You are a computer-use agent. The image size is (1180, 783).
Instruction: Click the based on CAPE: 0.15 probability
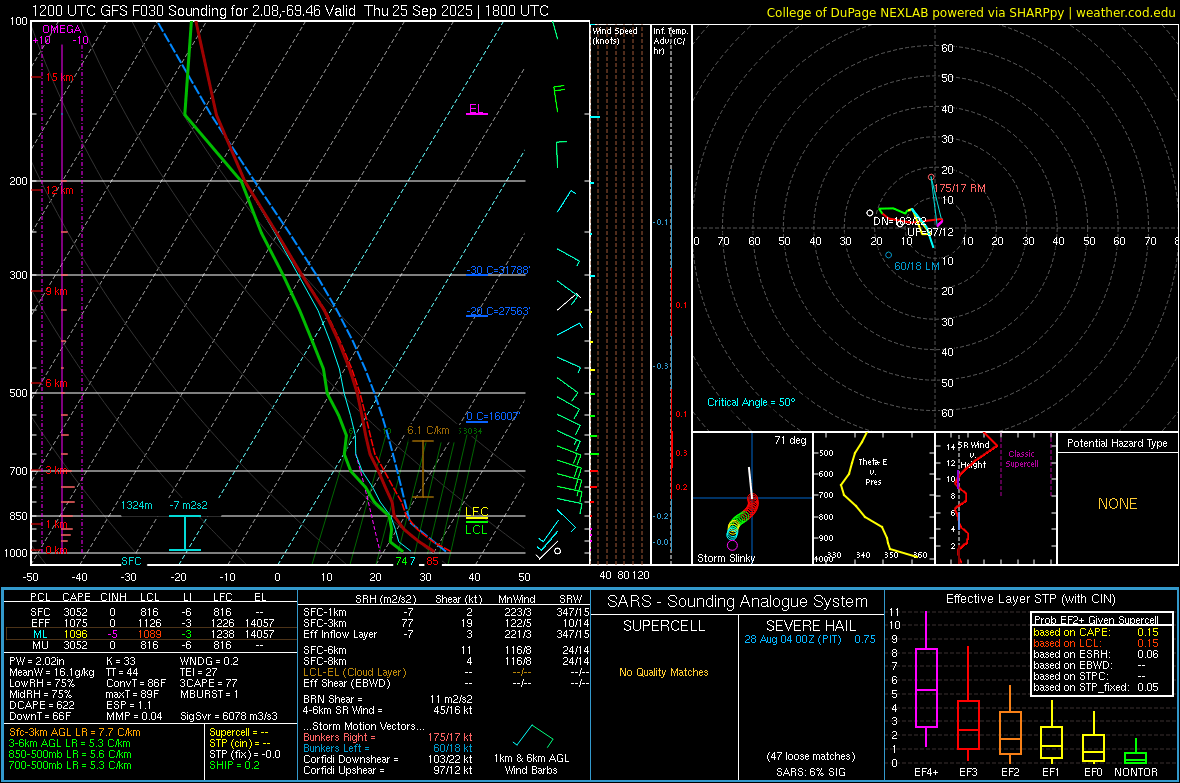coord(1096,632)
